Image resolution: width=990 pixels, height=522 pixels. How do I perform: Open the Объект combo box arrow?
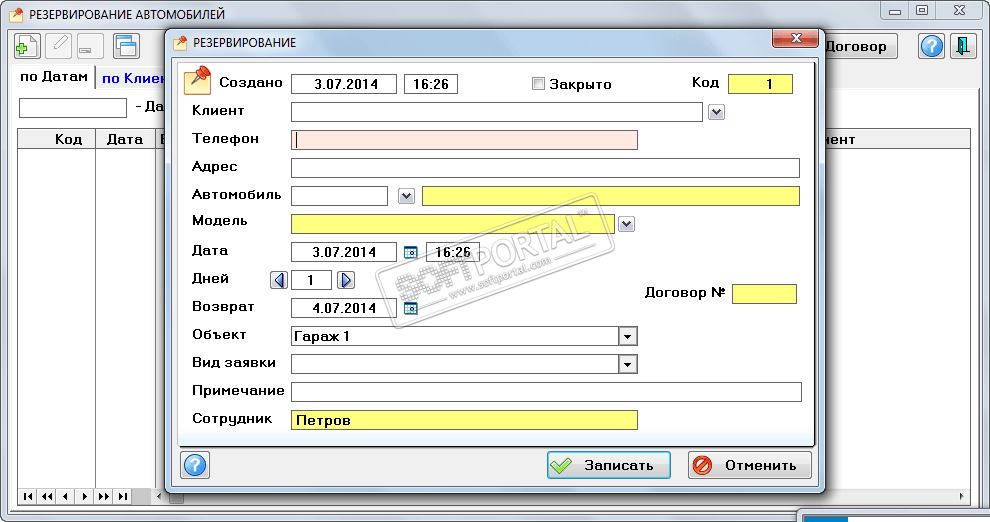627,336
